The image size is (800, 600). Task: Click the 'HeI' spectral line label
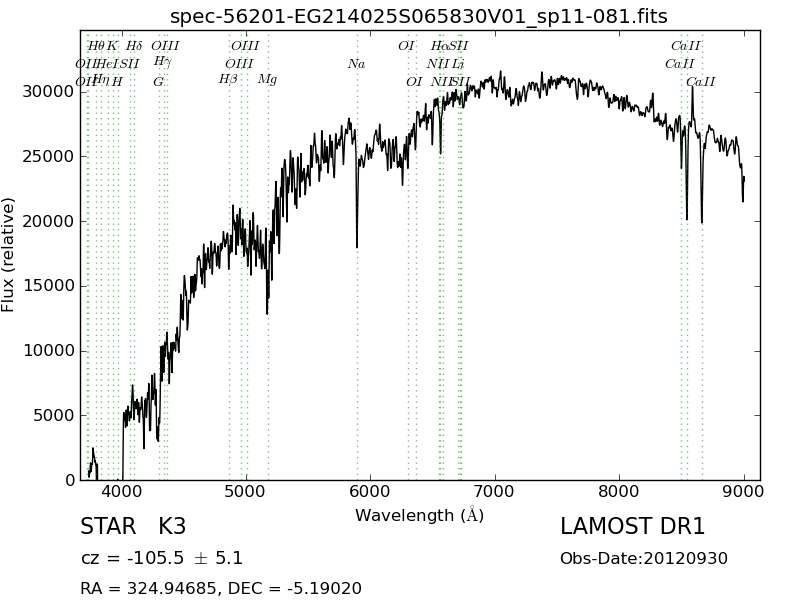coord(108,64)
